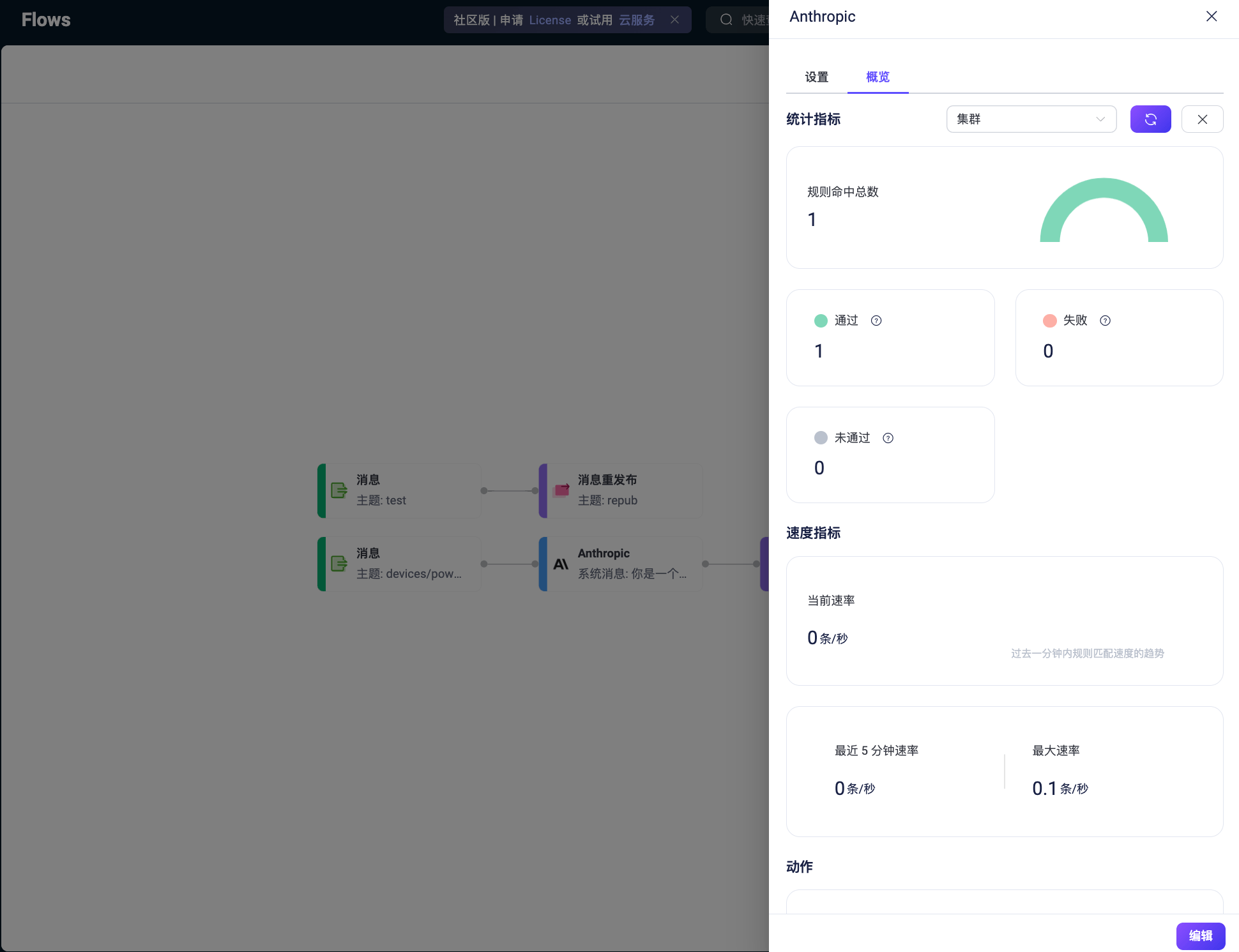Click the quick search field
This screenshot has width=1239, height=952.
pyautogui.click(x=747, y=20)
